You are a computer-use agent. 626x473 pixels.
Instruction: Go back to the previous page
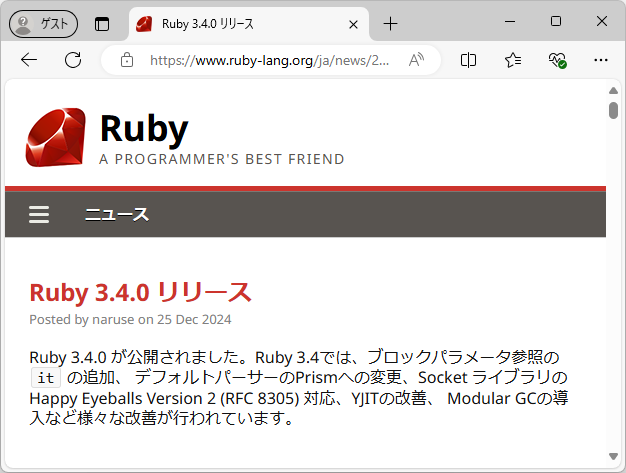click(x=29, y=60)
